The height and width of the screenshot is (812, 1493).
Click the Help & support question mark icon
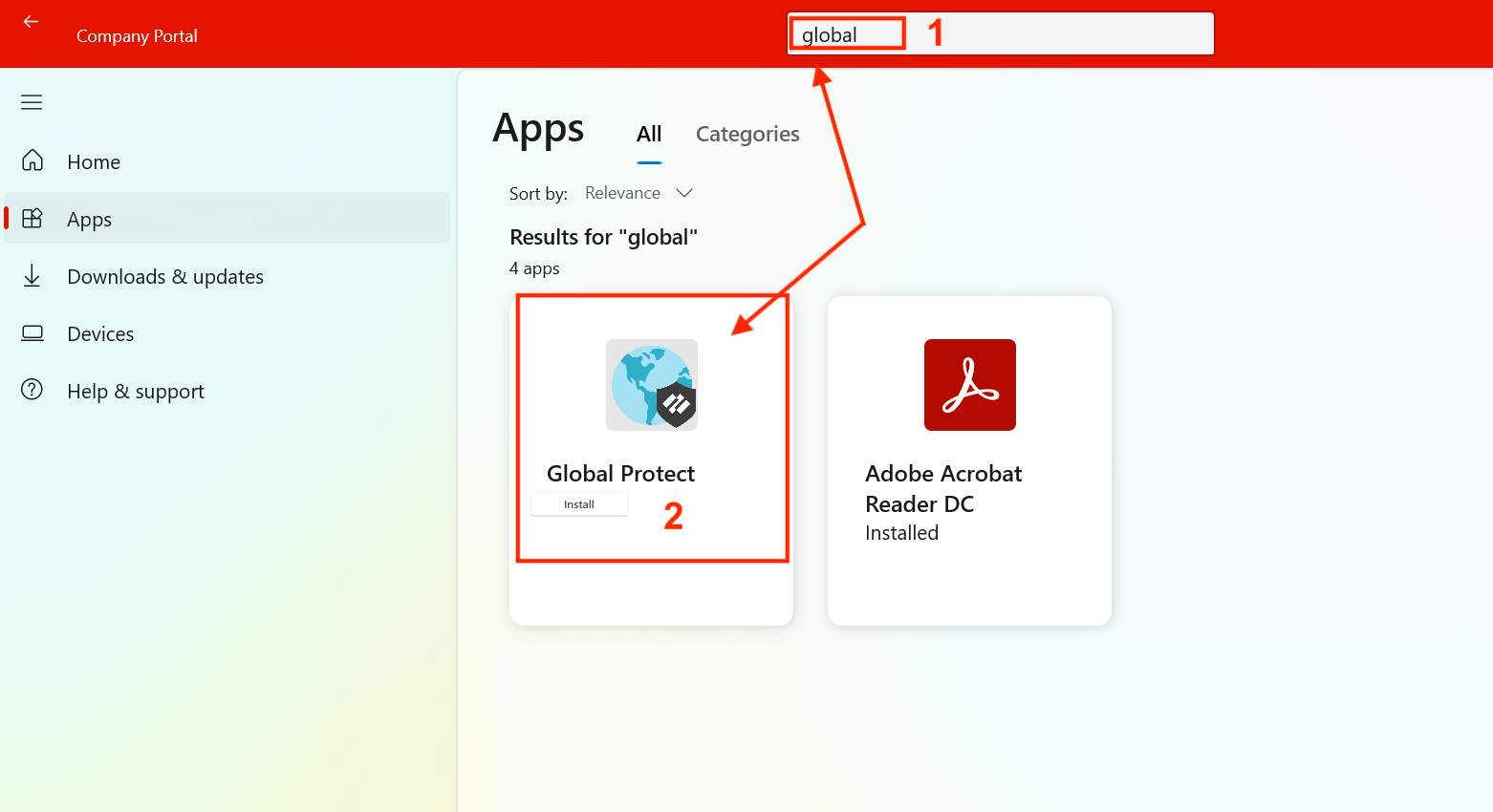(32, 390)
